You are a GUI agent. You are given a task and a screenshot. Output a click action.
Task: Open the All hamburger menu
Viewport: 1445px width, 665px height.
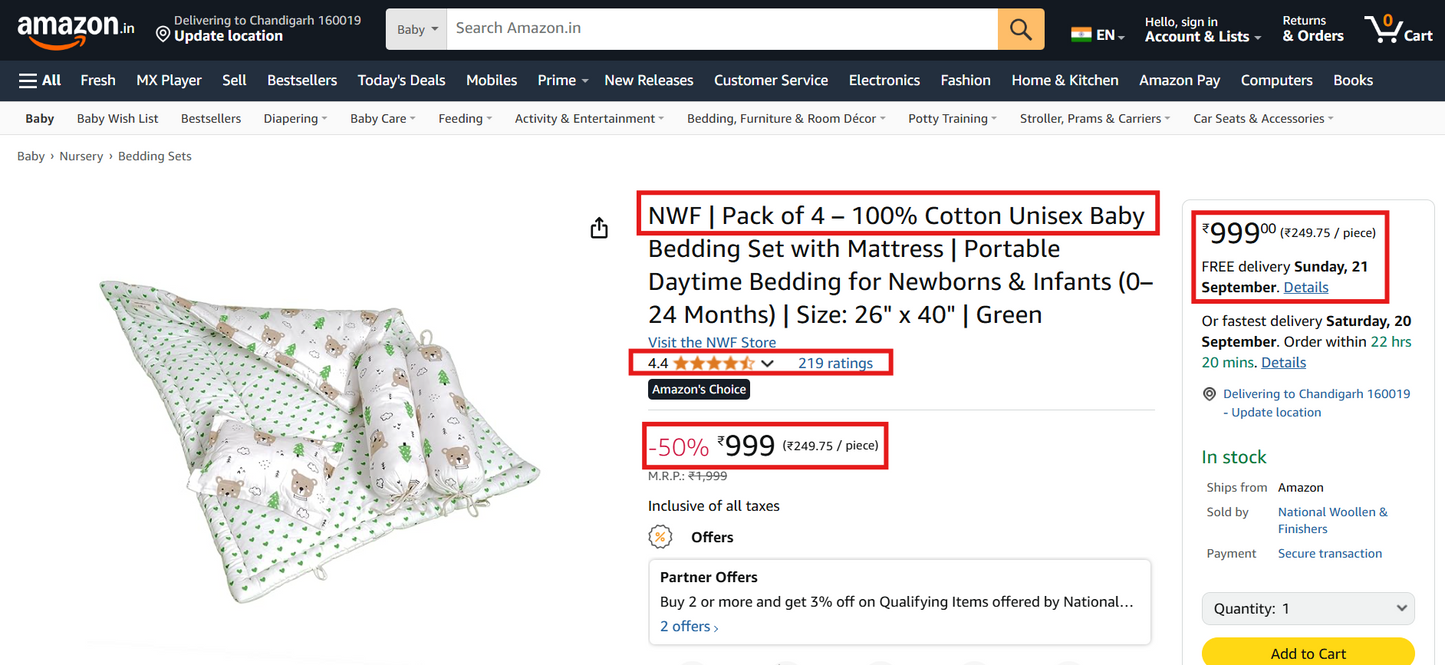[40, 80]
